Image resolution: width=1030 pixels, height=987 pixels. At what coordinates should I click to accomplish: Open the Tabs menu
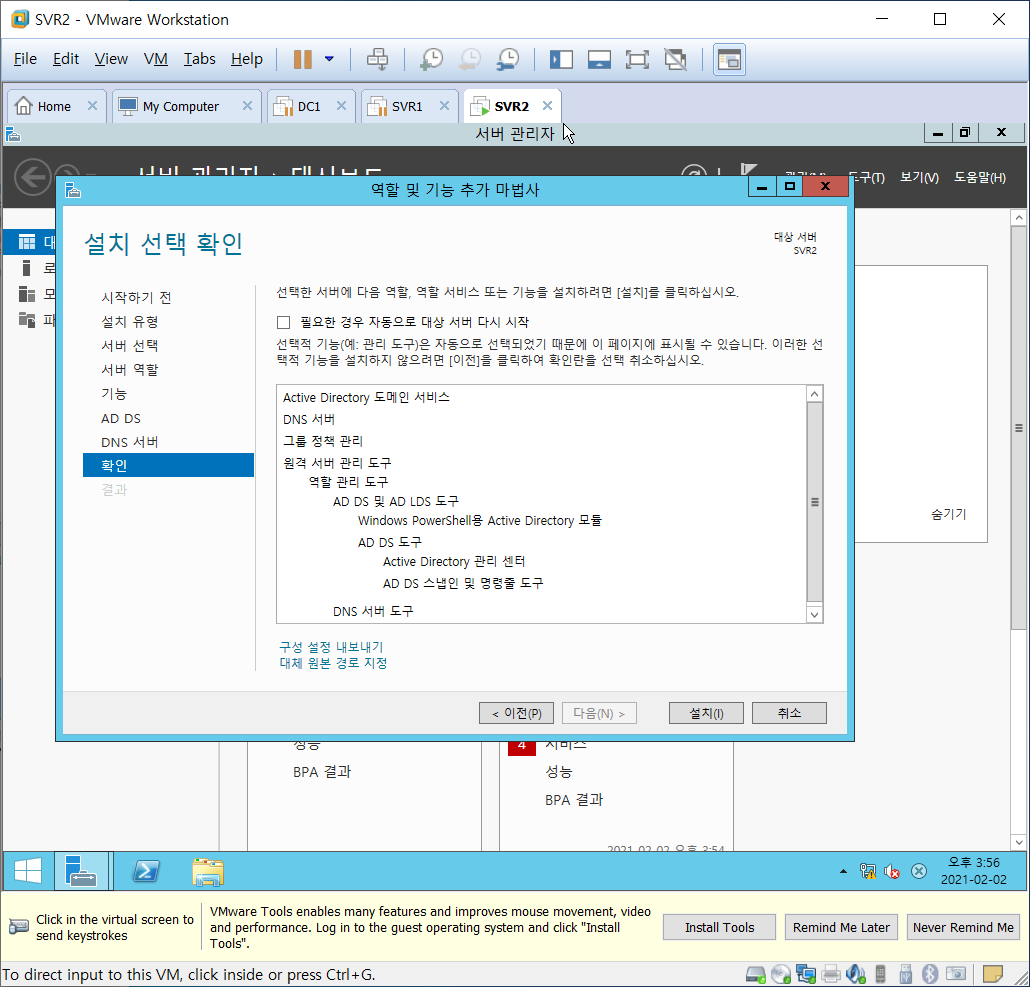tap(199, 59)
